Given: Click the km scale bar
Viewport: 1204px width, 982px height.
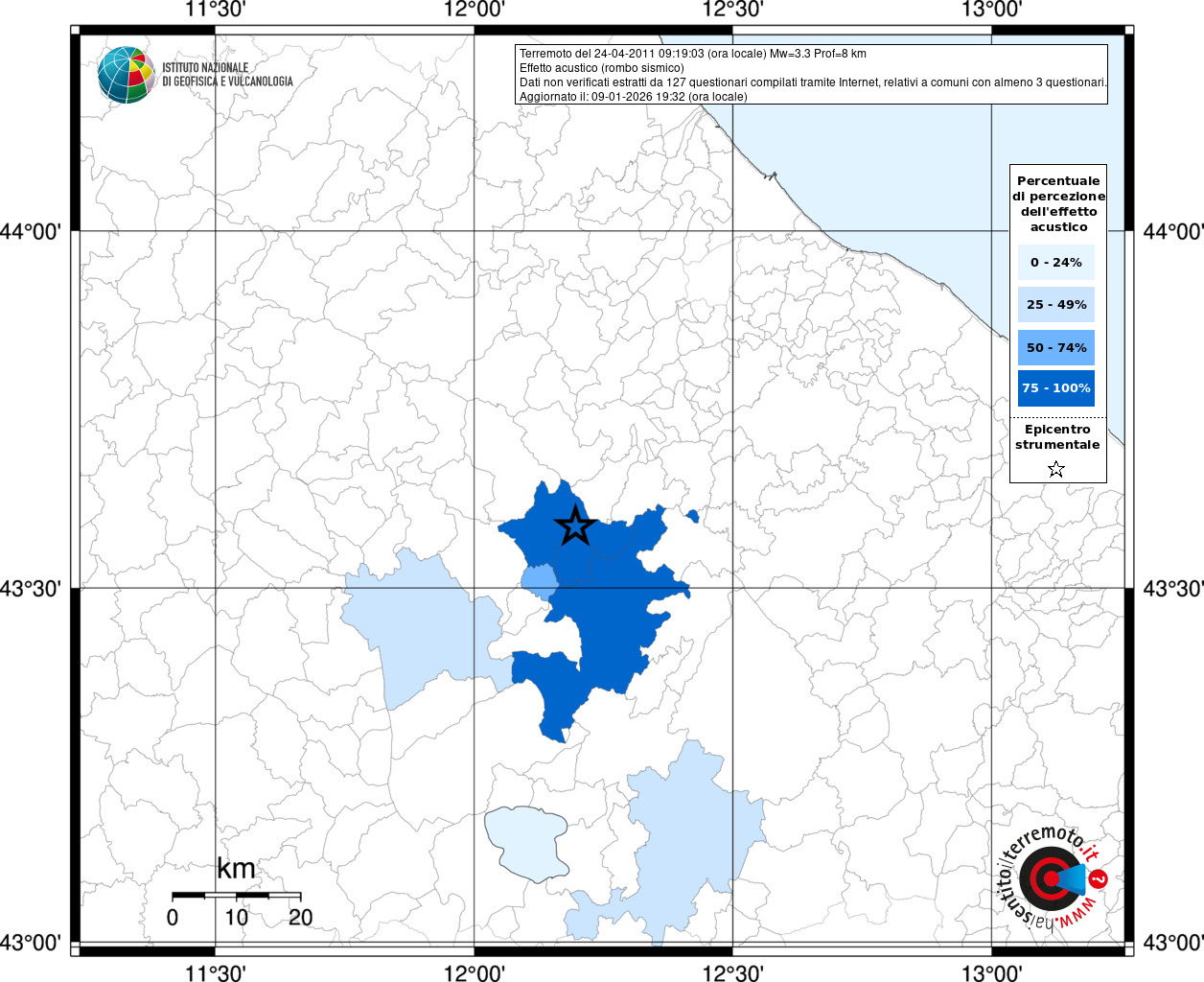Looking at the screenshot, I should coord(237,895).
